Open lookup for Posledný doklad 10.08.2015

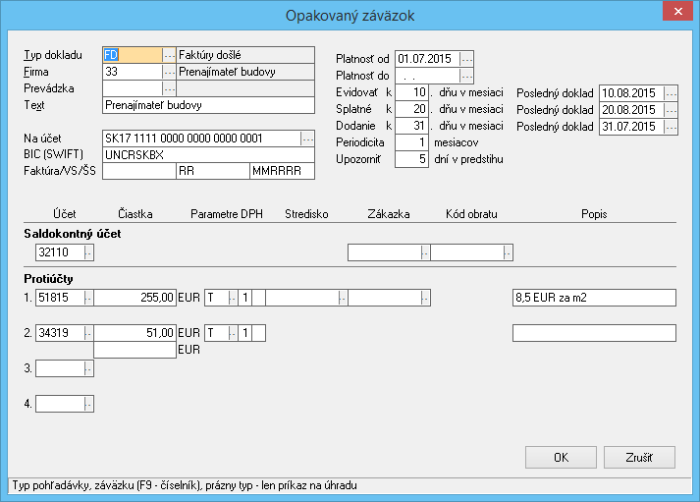[671, 93]
